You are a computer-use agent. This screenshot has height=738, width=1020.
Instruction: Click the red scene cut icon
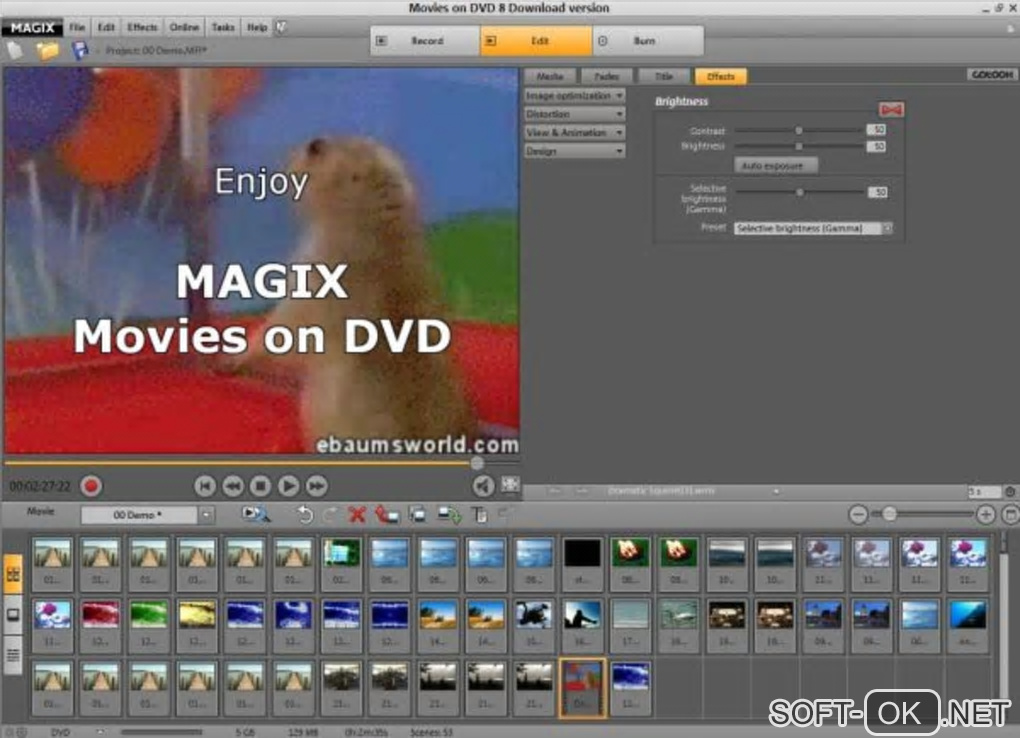coord(387,515)
